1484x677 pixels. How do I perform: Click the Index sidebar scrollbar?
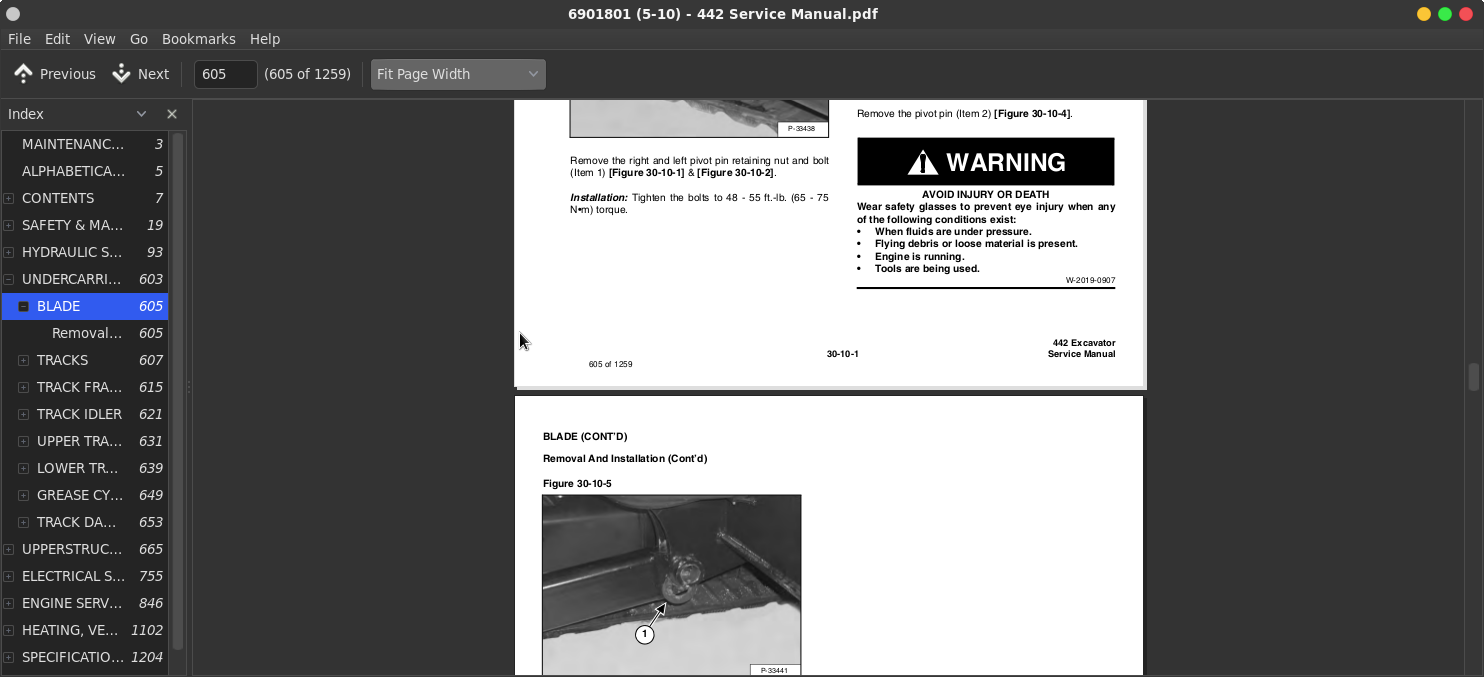tap(178, 390)
